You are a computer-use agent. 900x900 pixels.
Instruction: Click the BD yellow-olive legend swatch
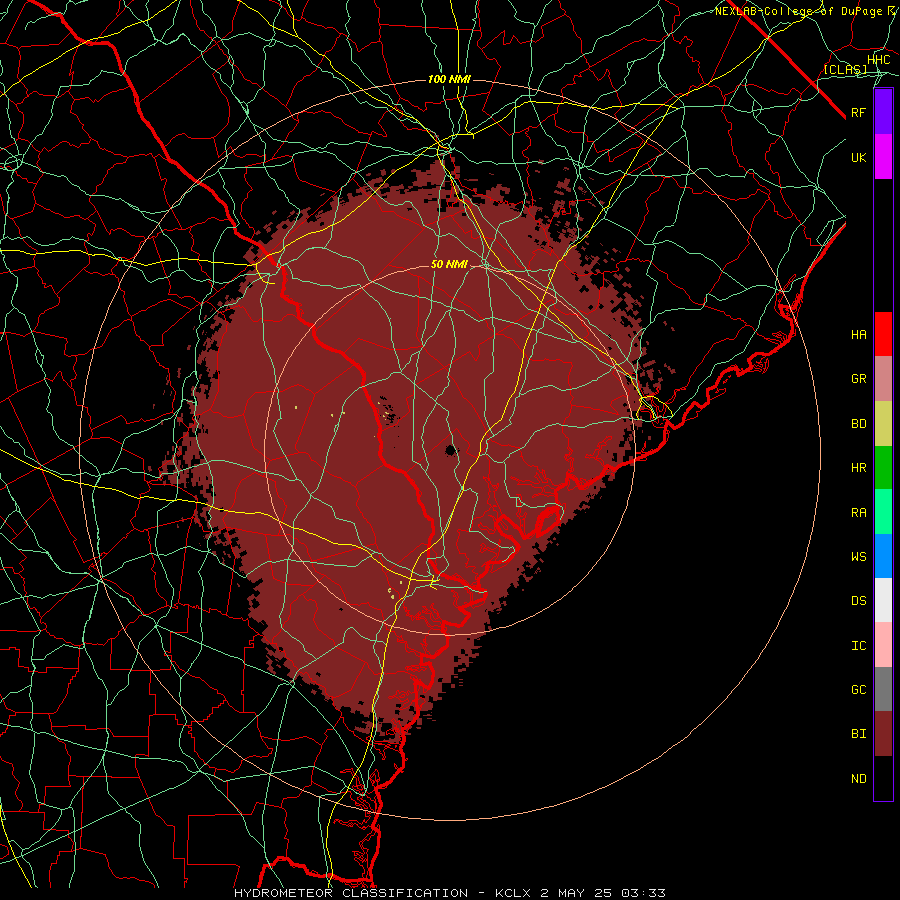click(883, 423)
